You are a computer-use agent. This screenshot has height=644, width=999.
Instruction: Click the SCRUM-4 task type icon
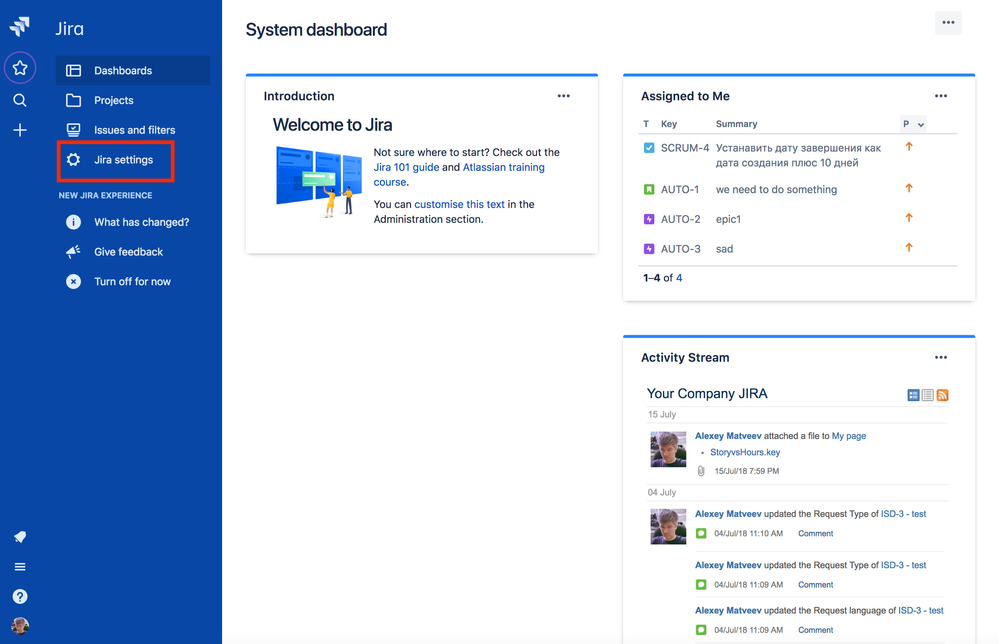click(x=649, y=148)
